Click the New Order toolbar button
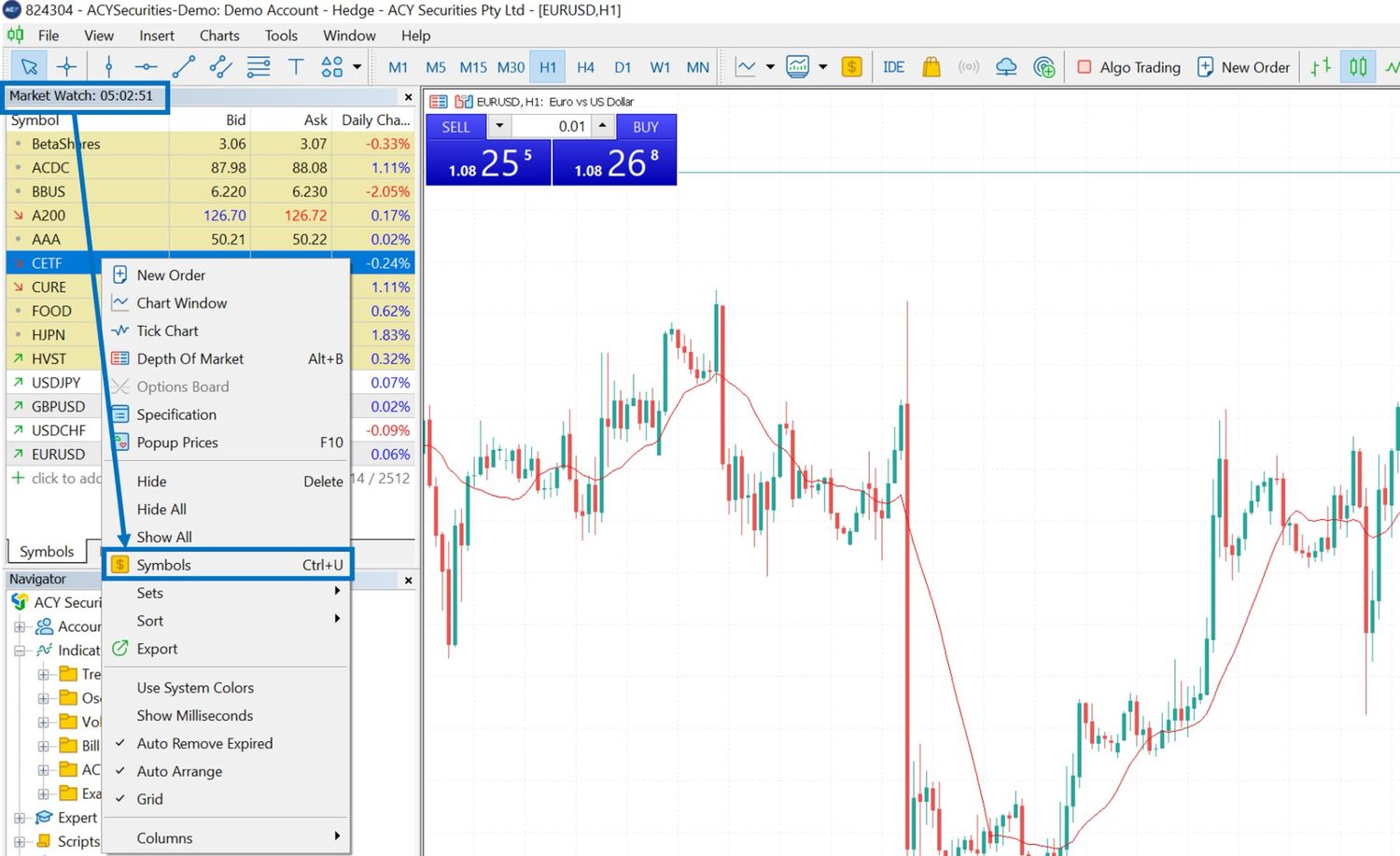Image resolution: width=1400 pixels, height=856 pixels. 1243,67
